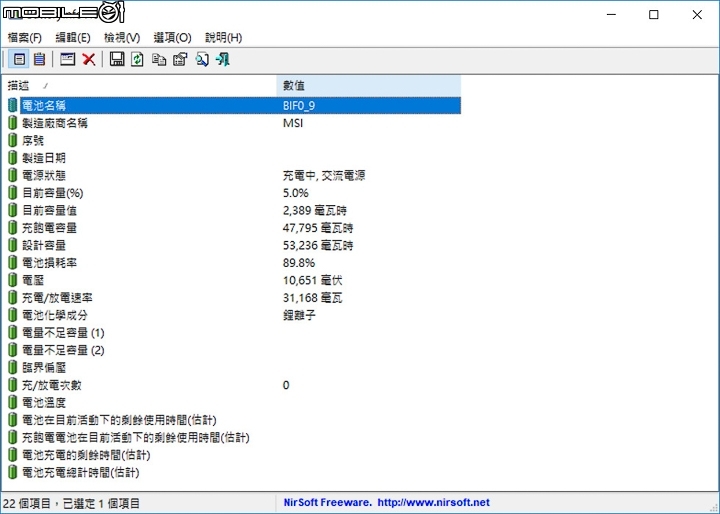Click the 5.0% value cell
This screenshot has width=720, height=514.
click(296, 193)
